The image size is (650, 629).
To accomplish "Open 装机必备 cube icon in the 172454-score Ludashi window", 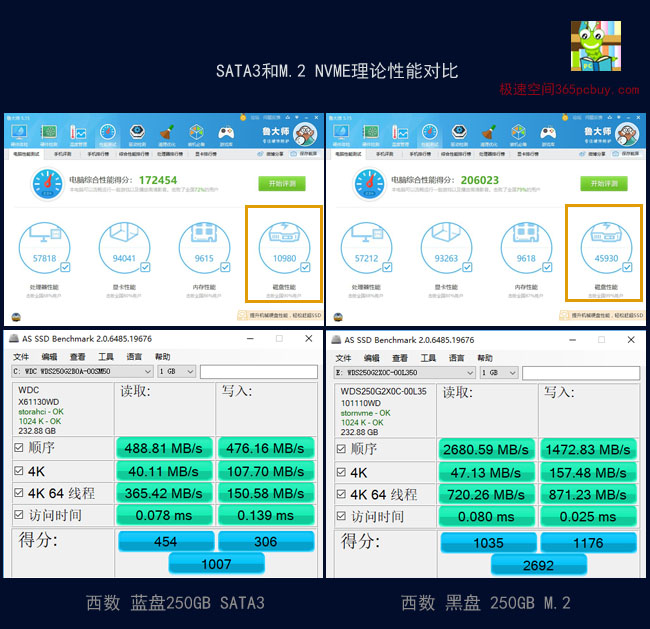I will (x=196, y=134).
